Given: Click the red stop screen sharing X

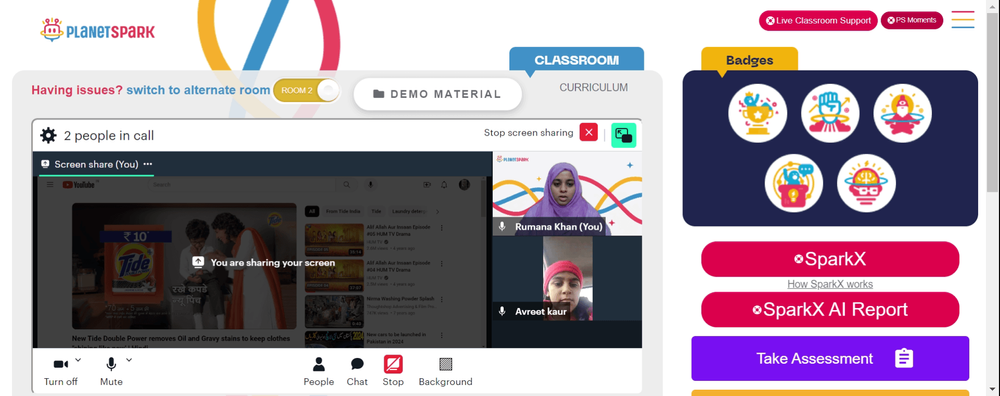Looking at the screenshot, I should pyautogui.click(x=589, y=133).
